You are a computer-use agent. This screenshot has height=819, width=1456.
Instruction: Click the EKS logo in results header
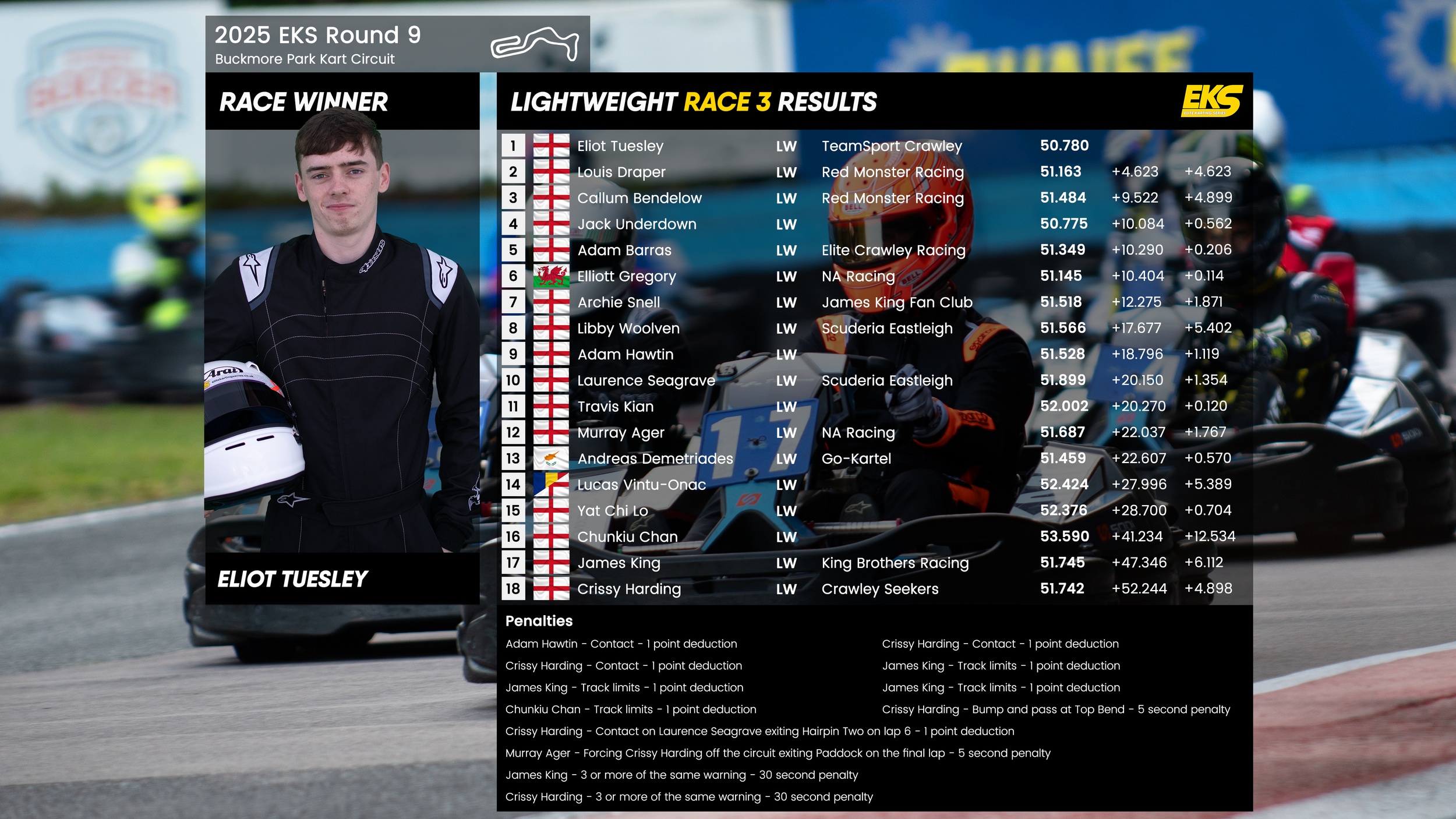click(1211, 101)
